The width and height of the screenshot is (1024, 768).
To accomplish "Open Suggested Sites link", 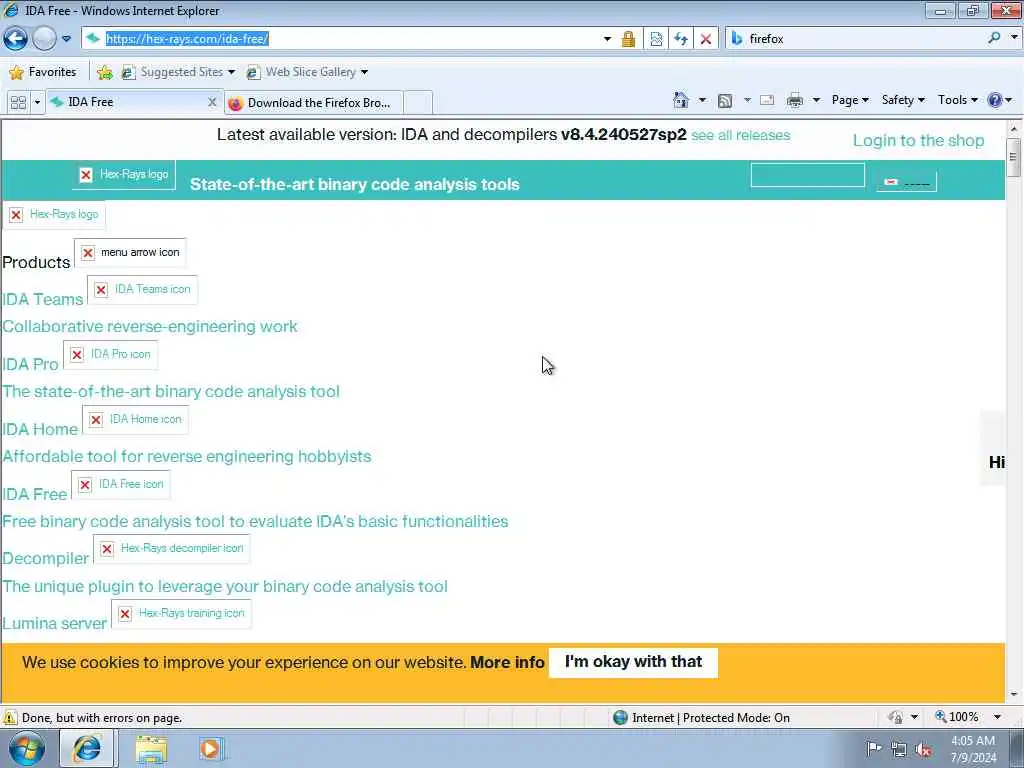I will (x=178, y=72).
